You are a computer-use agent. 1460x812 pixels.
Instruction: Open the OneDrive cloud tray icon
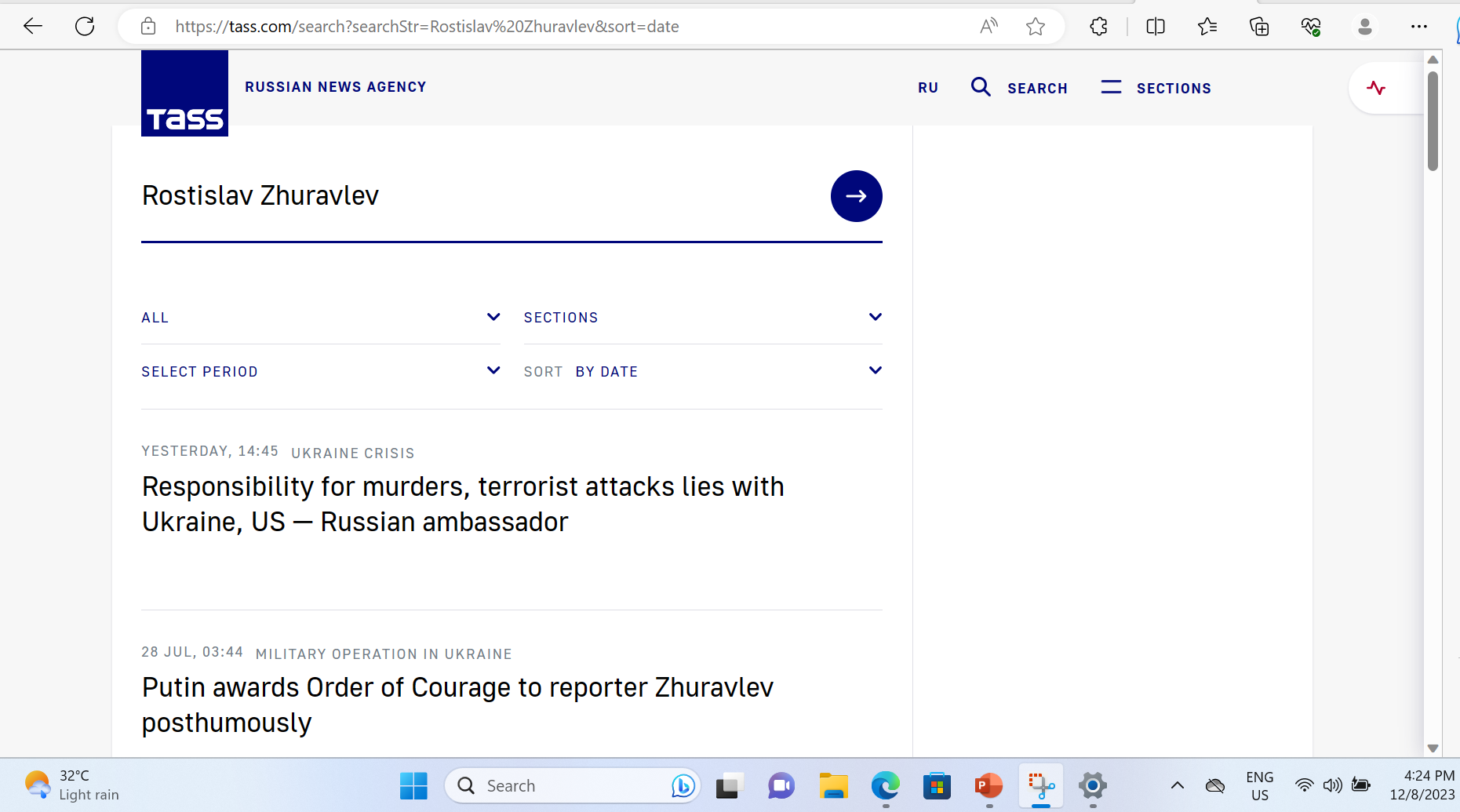1215,785
